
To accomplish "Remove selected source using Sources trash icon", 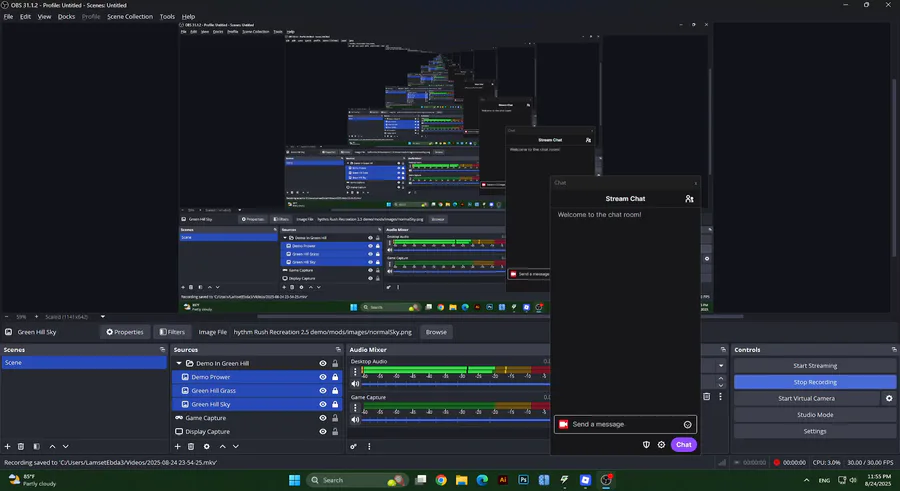I will (191, 446).
